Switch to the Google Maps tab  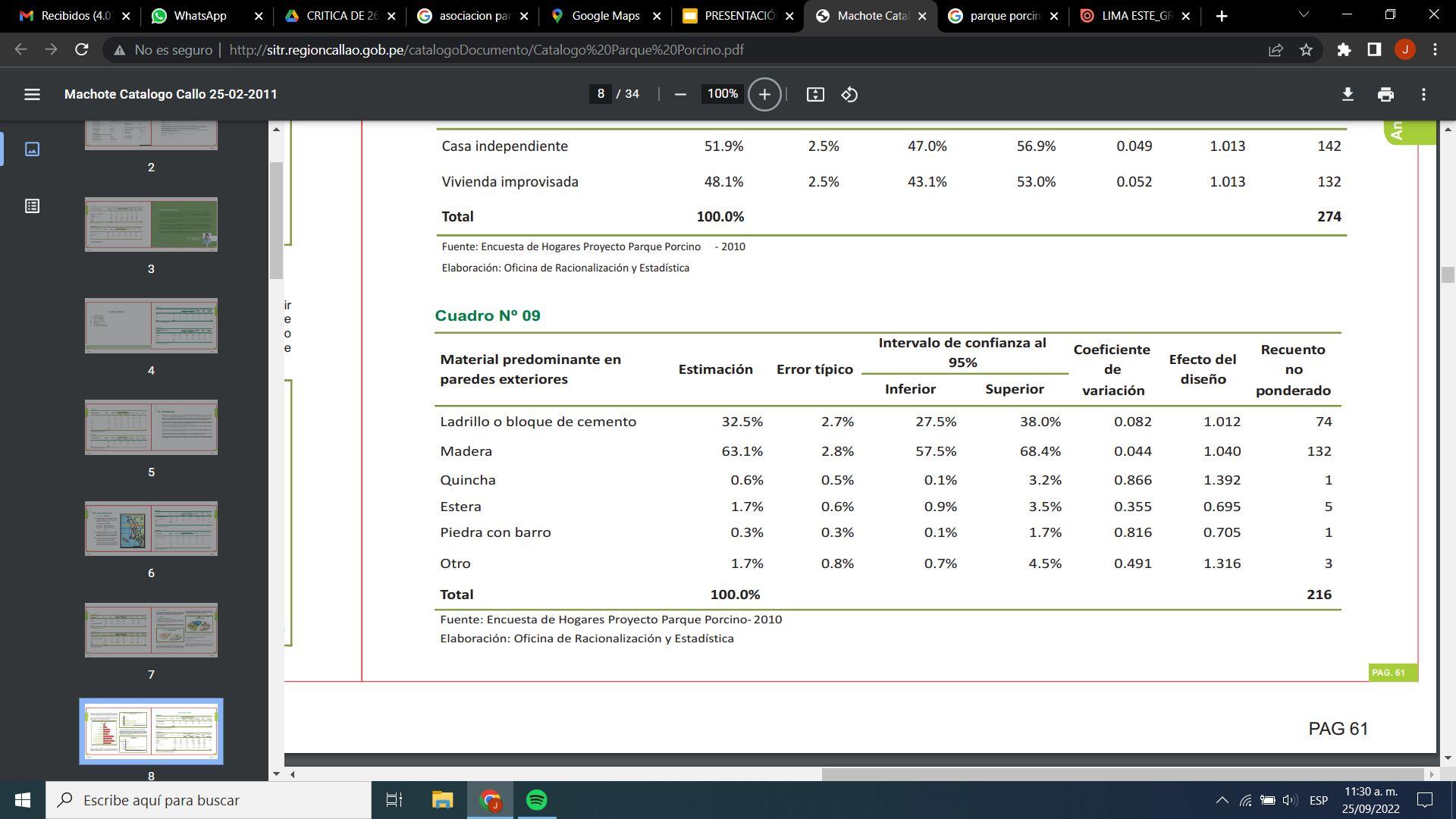click(605, 15)
